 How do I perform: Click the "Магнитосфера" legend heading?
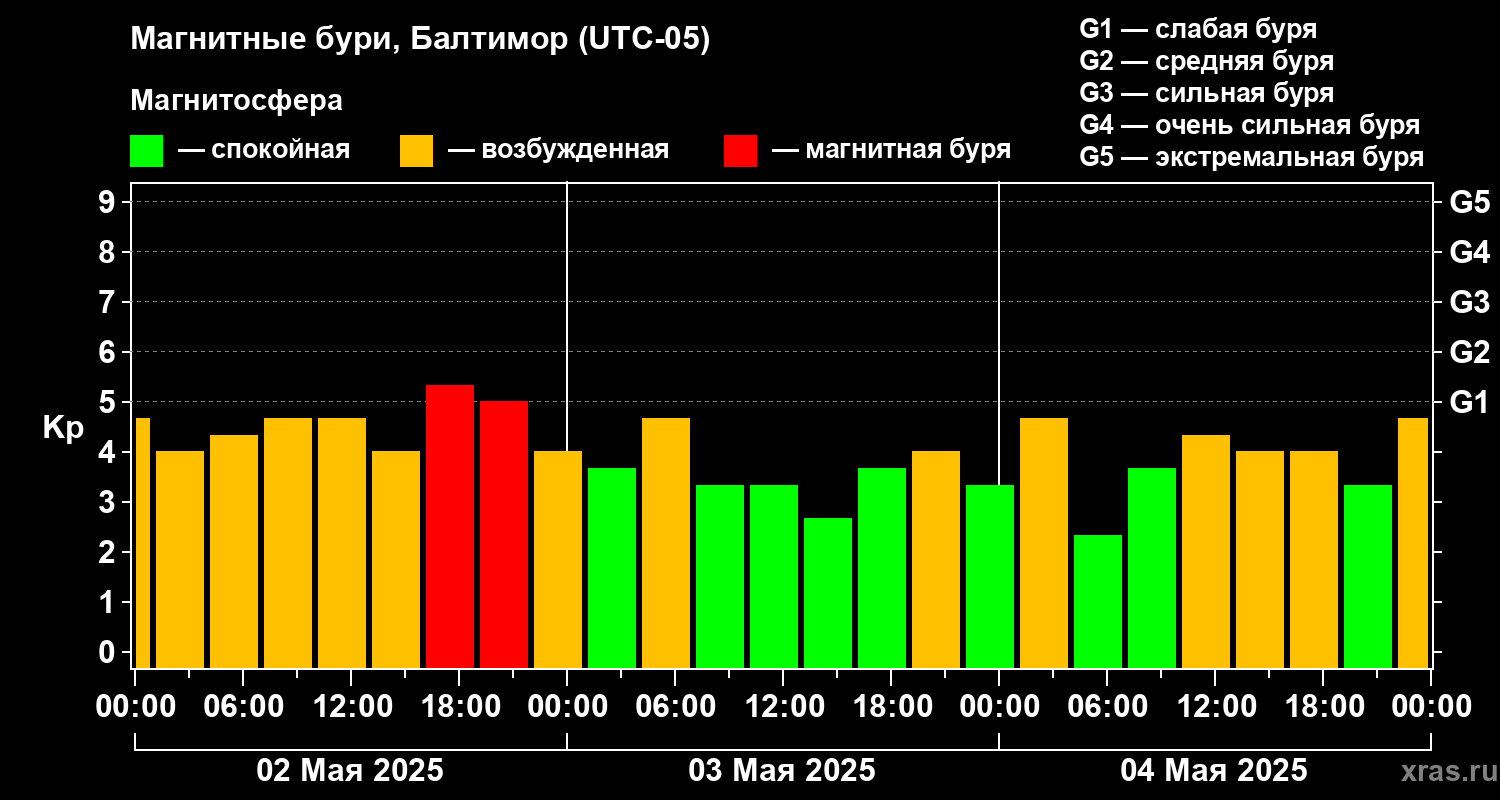(x=236, y=101)
